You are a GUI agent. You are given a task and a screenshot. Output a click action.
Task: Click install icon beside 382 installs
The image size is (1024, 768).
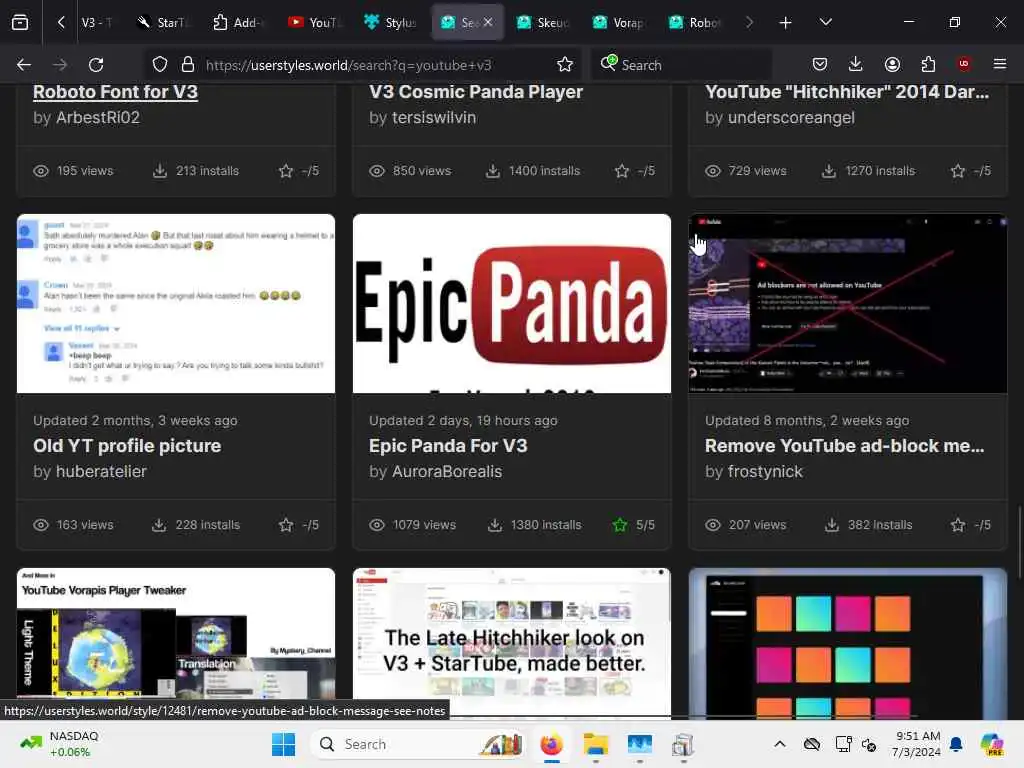pyautogui.click(x=831, y=525)
